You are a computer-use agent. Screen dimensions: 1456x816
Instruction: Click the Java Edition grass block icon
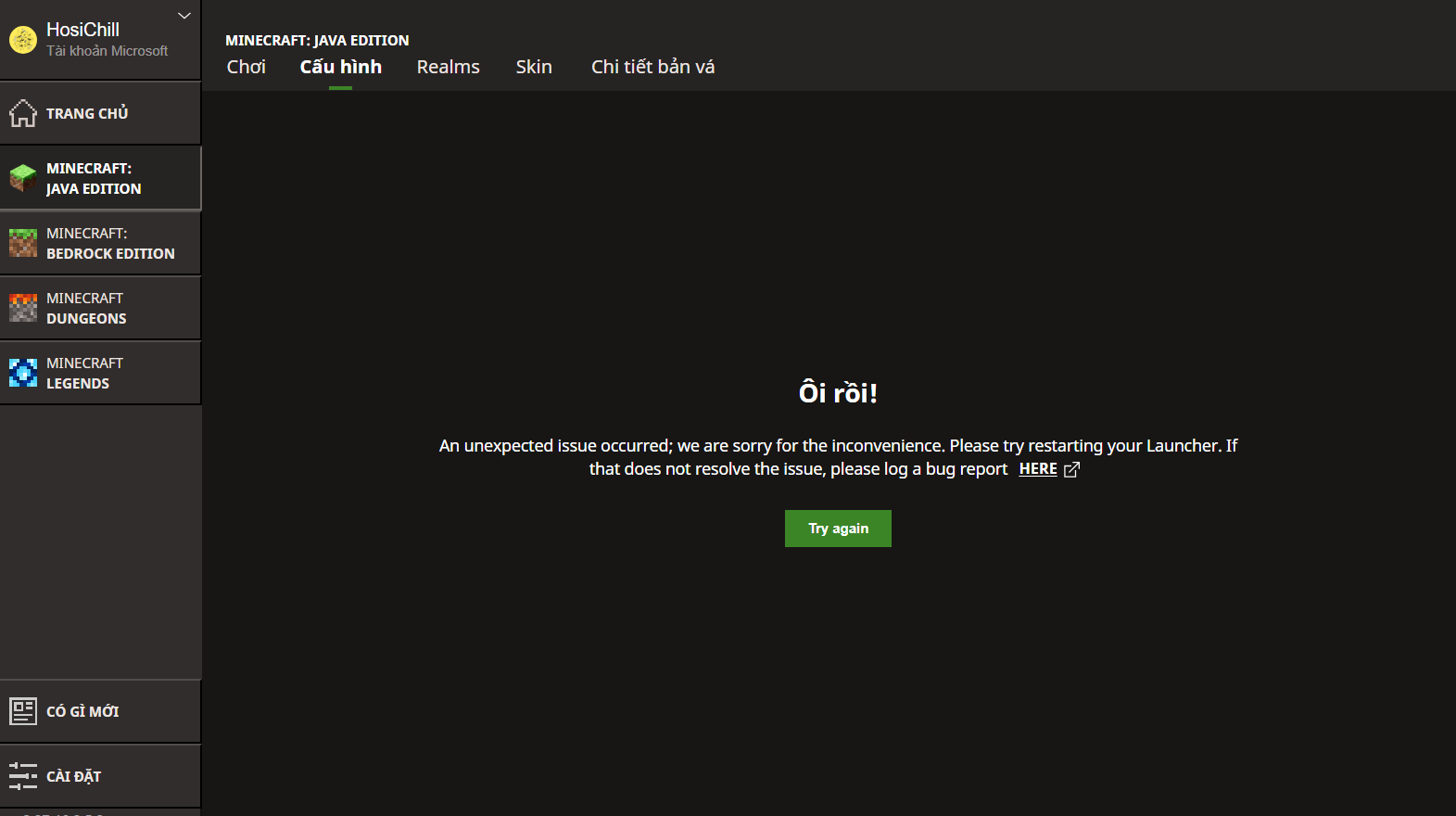click(23, 178)
